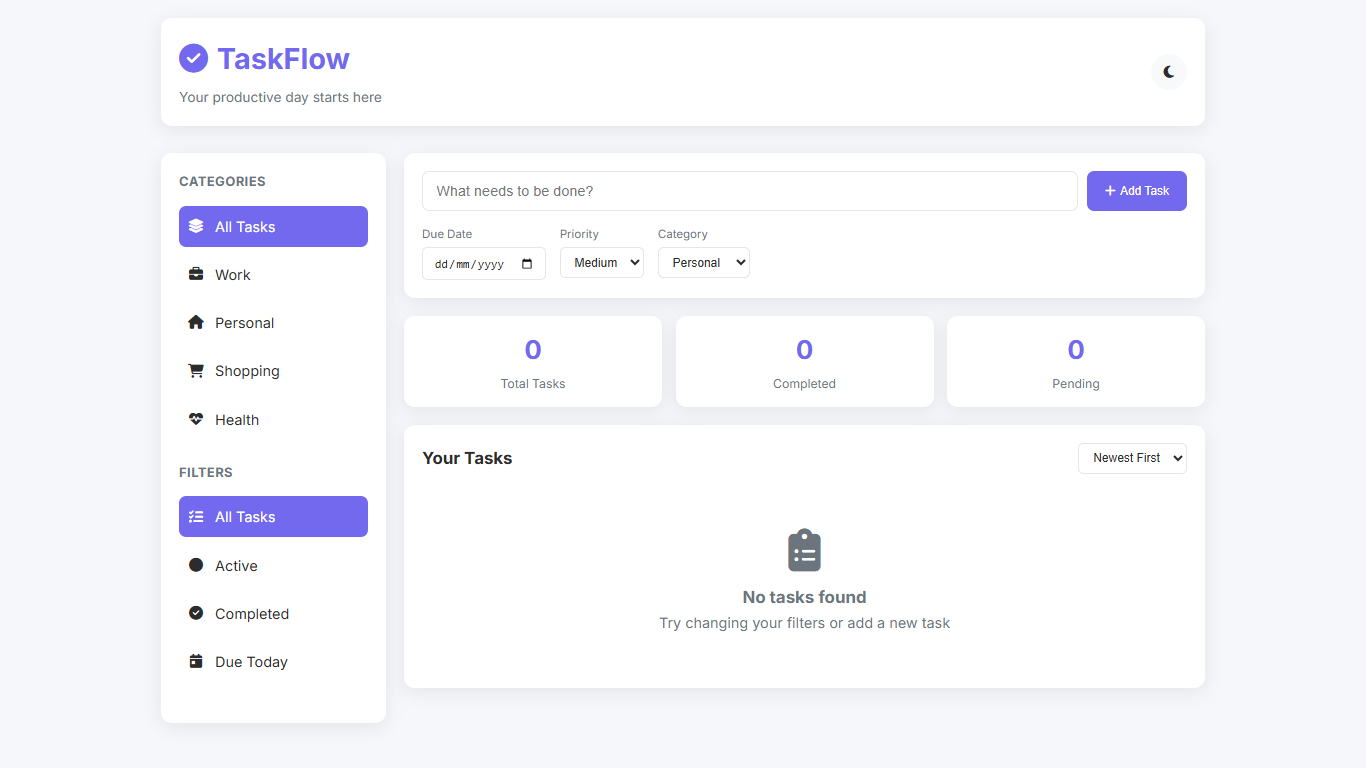
Task: Open the Priority dropdown set to Medium
Action: [602, 263]
